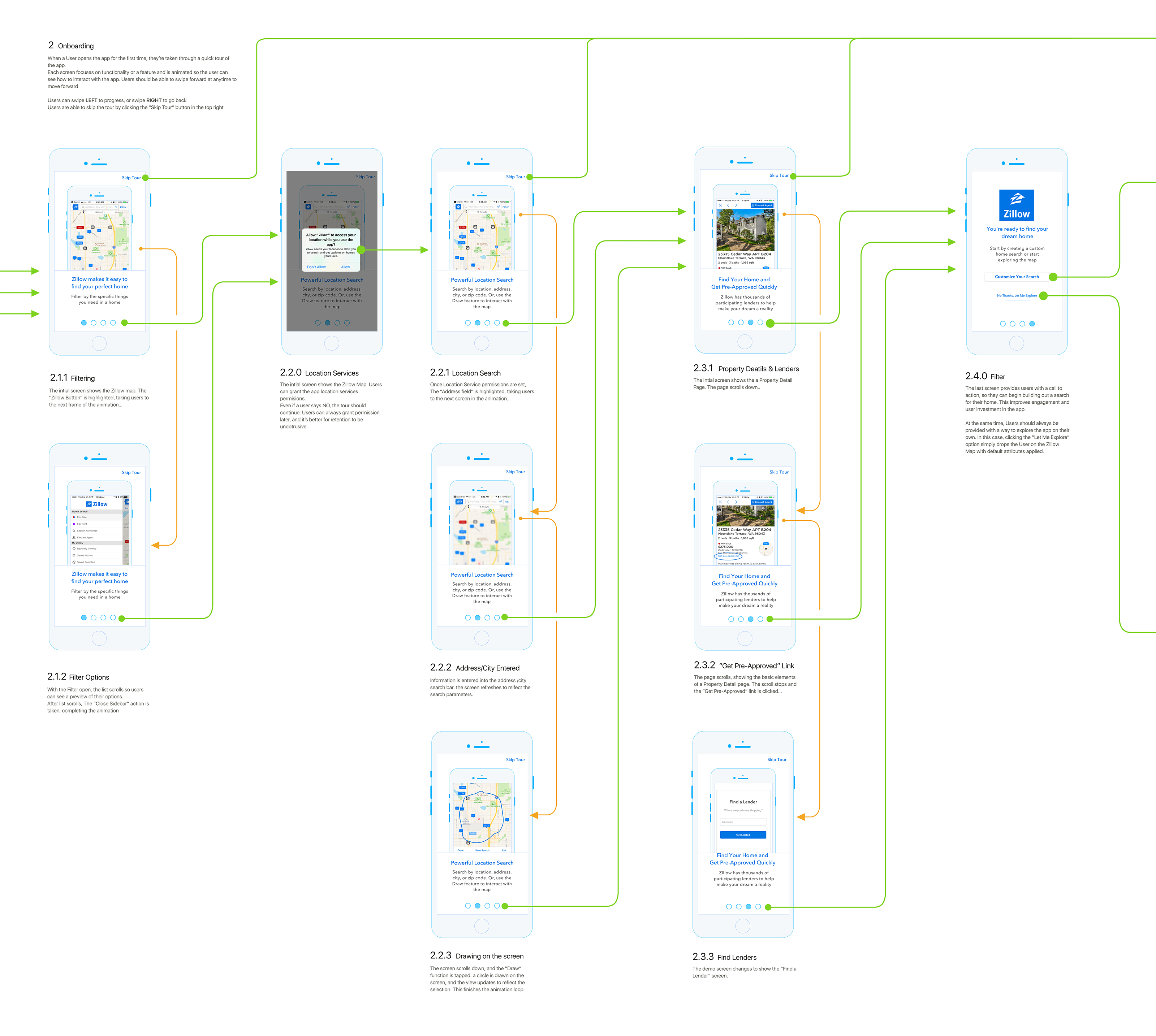Image resolution: width=1156 pixels, height=1036 pixels.
Task: Click Skip Tour on the 2.2.0 Location Services screen
Action: click(365, 177)
